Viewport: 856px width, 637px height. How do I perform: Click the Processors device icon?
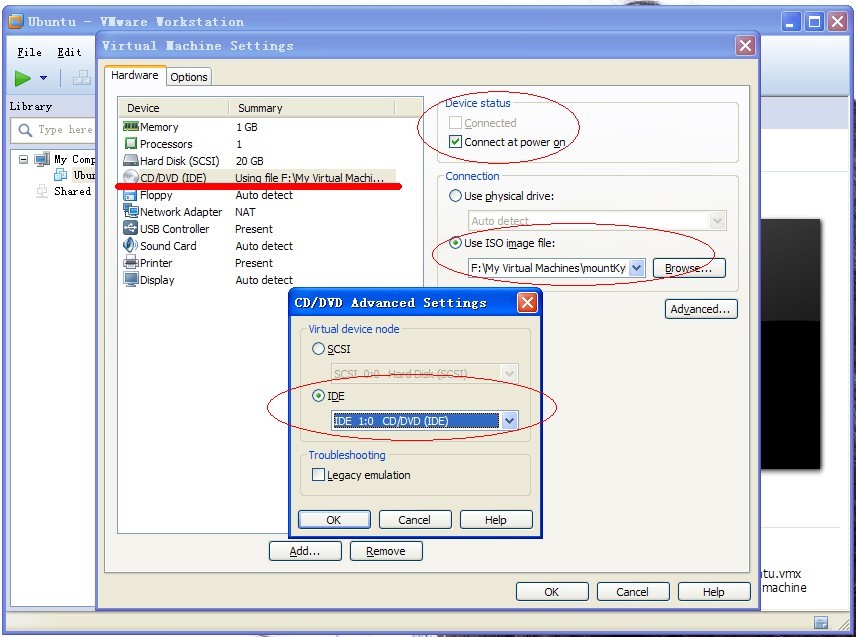click(130, 144)
